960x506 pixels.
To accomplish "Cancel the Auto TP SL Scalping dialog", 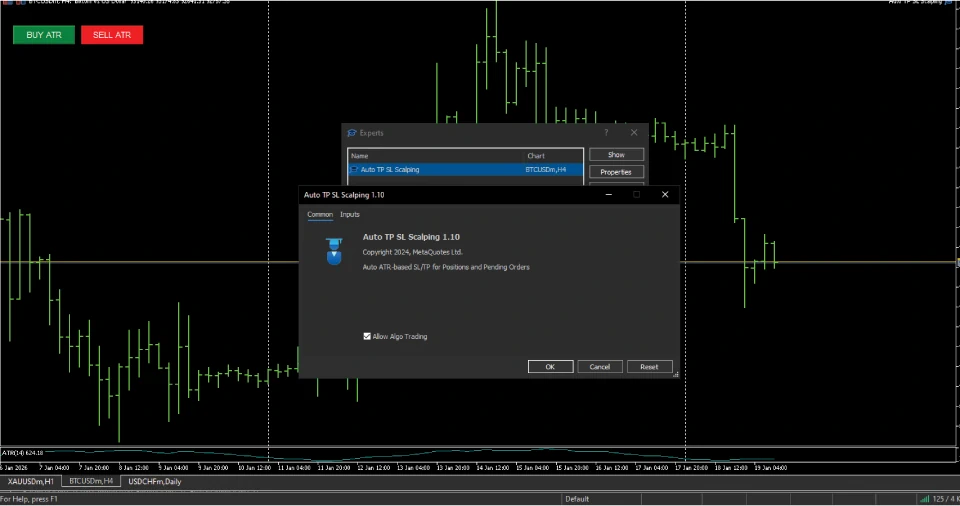I will [600, 367].
